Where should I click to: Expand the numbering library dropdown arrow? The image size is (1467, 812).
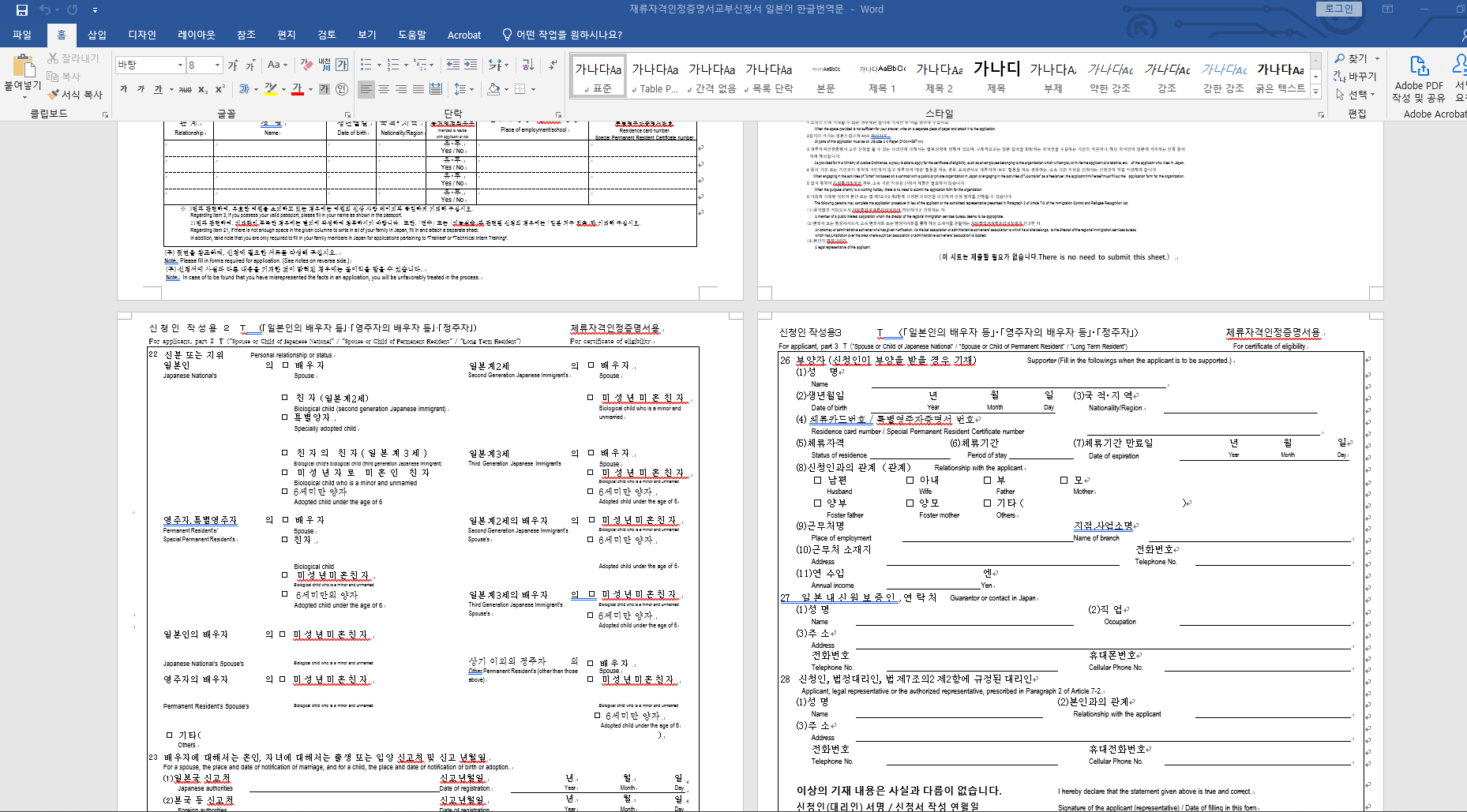[407, 65]
